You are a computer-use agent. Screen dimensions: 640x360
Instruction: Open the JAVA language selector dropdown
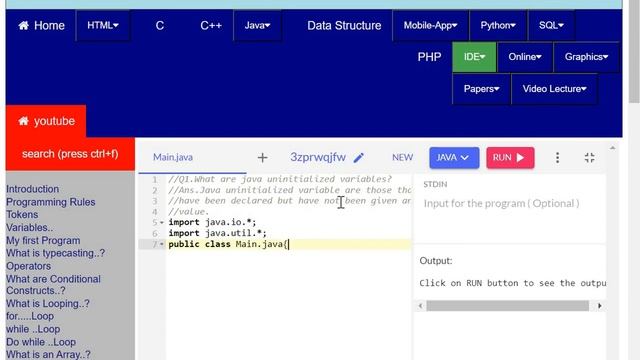click(x=454, y=158)
